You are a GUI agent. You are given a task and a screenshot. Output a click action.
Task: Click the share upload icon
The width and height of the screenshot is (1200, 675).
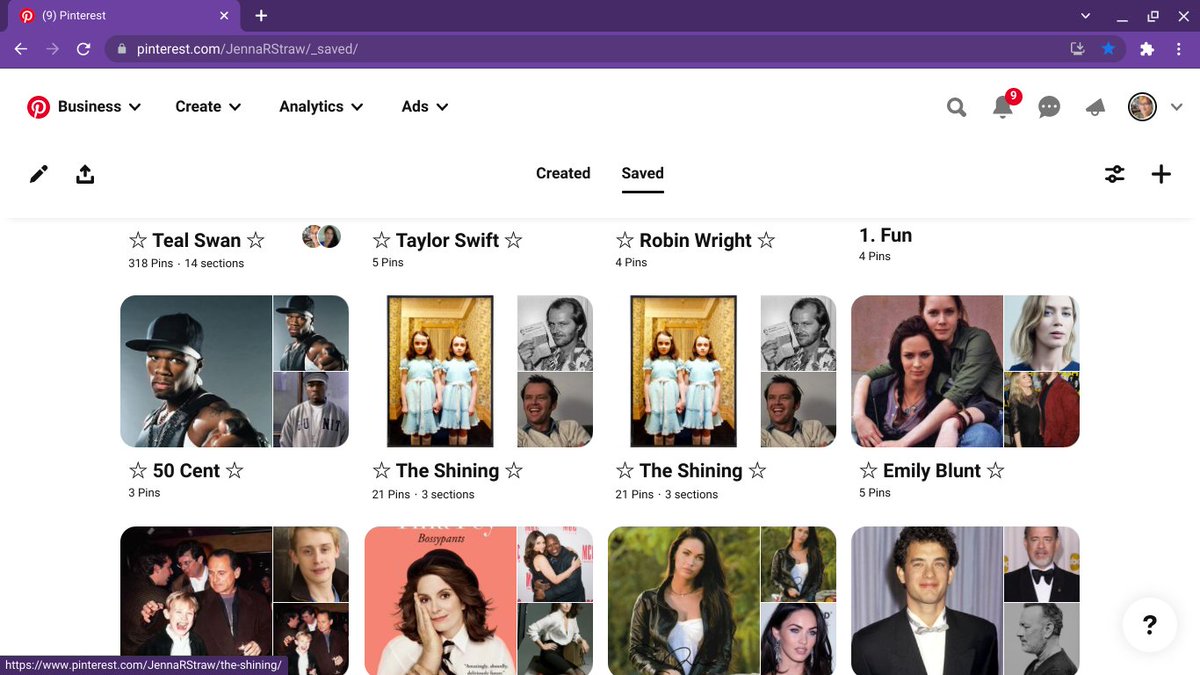coord(85,175)
